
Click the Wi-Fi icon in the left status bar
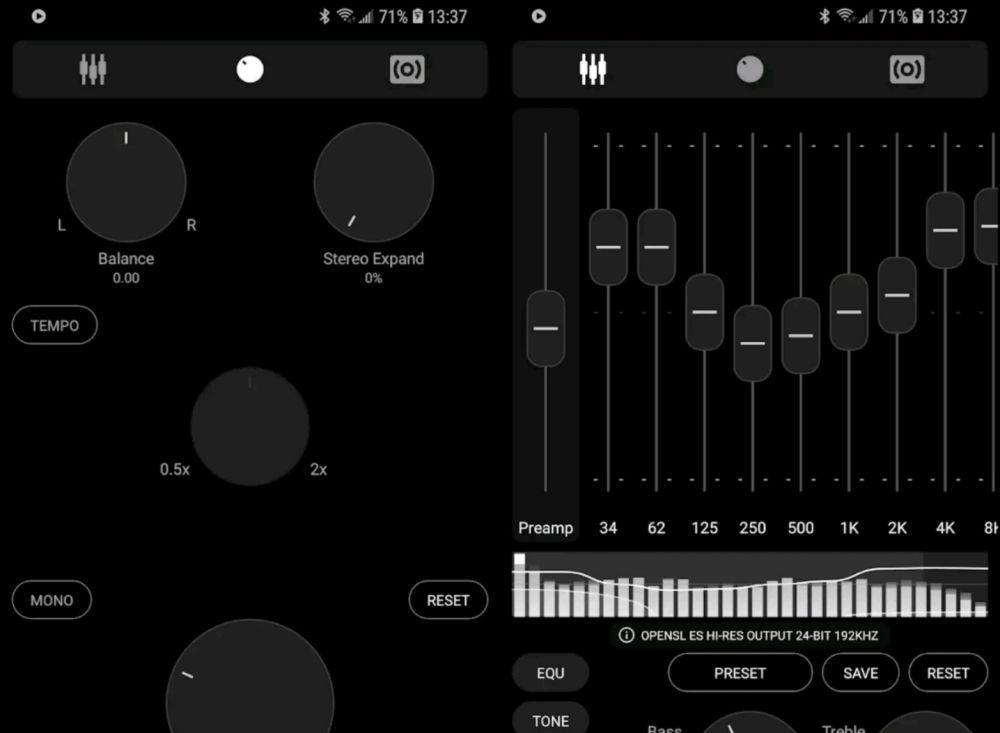[x=346, y=16]
